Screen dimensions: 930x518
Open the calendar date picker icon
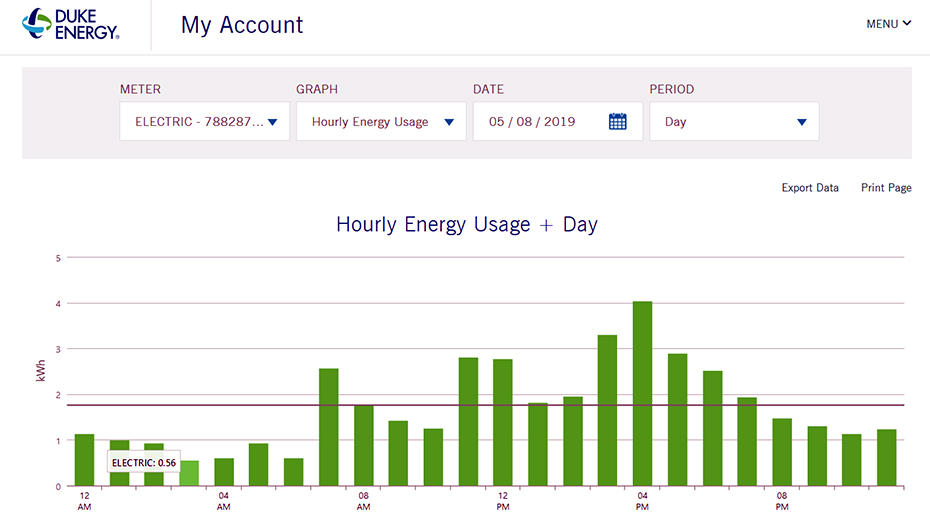[617, 121]
